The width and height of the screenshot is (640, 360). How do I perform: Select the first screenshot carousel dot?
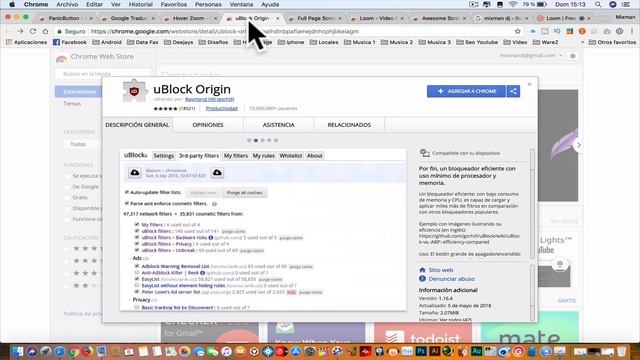(x=249, y=140)
